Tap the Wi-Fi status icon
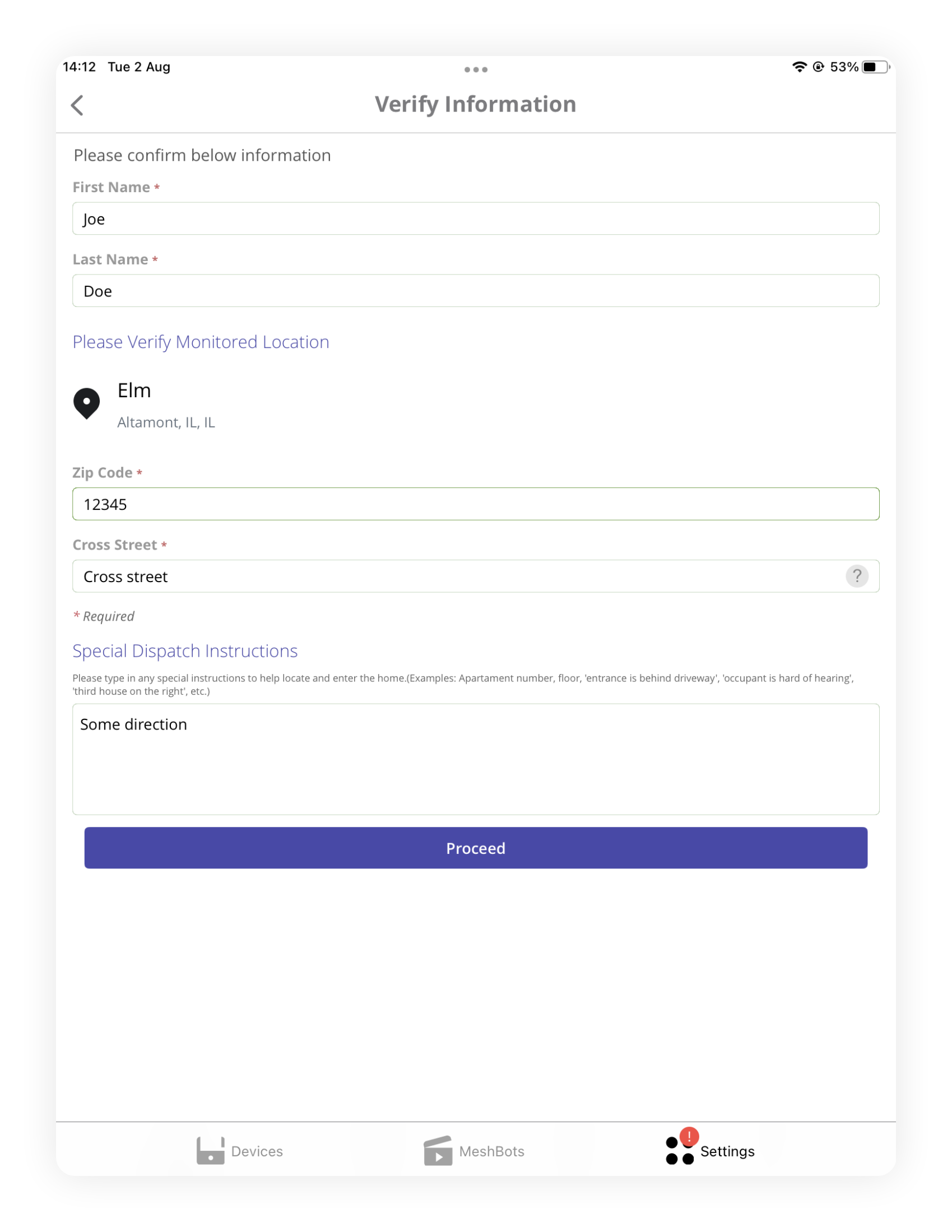Screen dimensions: 952x1232 click(799, 67)
